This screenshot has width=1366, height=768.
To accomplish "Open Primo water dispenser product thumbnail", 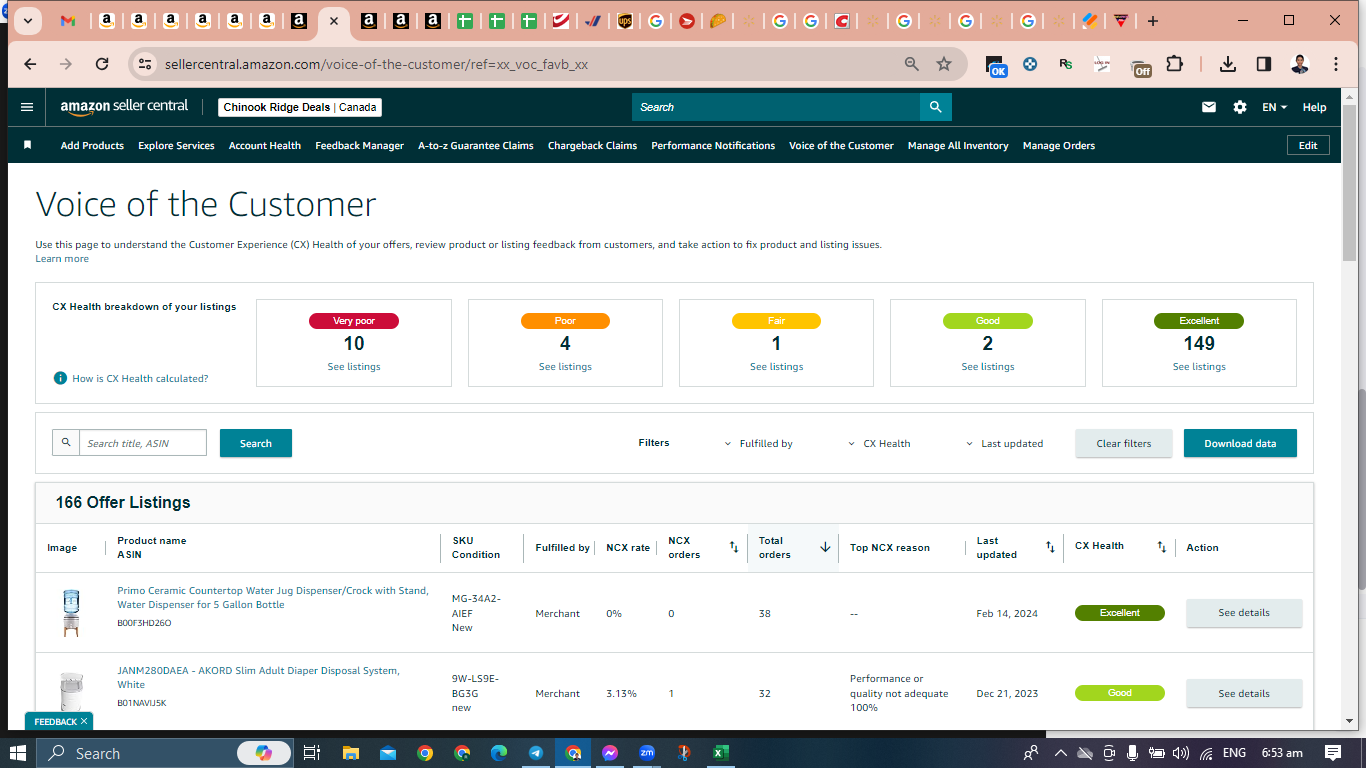I will pos(70,612).
